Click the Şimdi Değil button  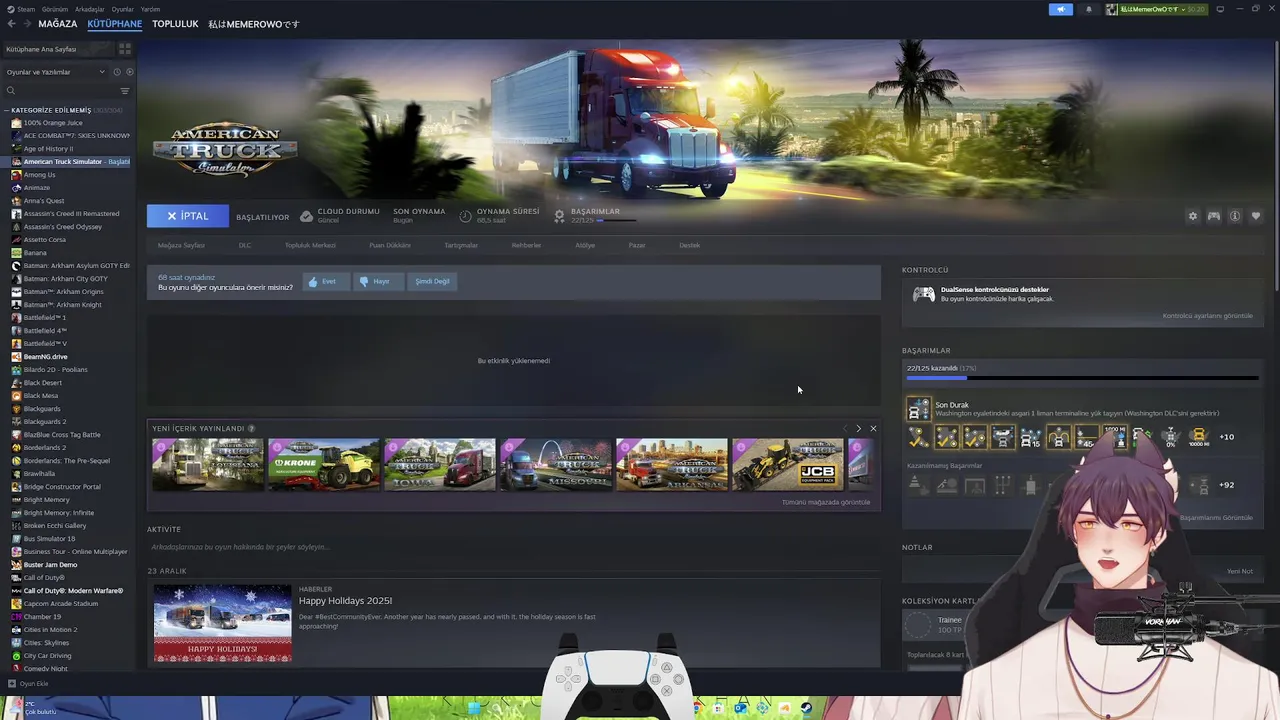[x=433, y=281]
